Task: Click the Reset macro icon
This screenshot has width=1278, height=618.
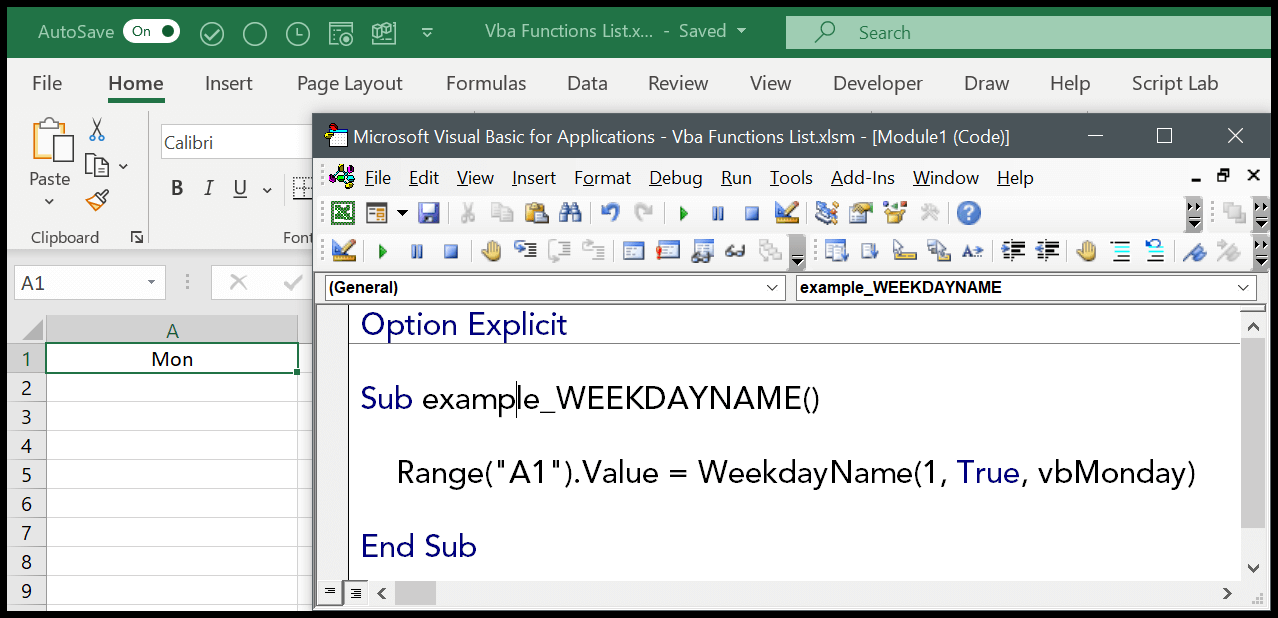Action: 750,212
